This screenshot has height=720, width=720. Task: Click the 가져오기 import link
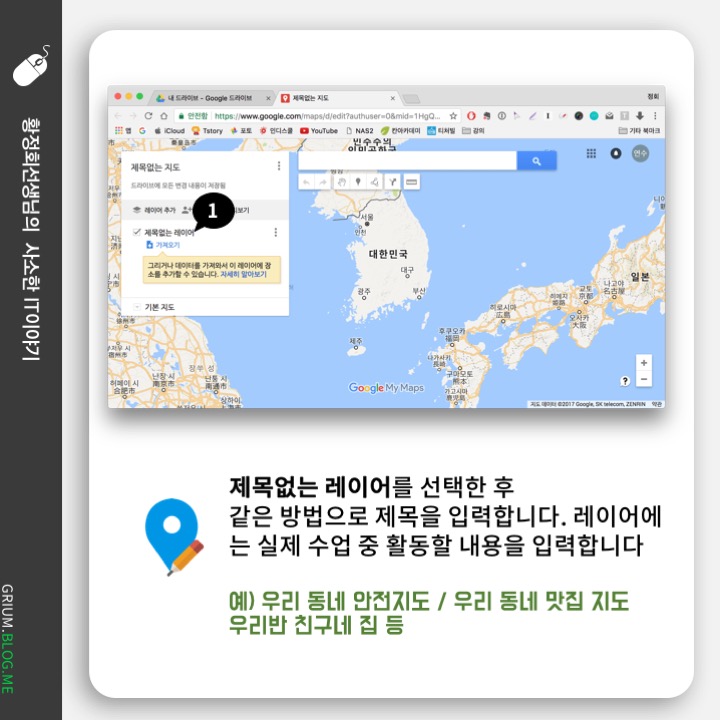pyautogui.click(x=165, y=244)
